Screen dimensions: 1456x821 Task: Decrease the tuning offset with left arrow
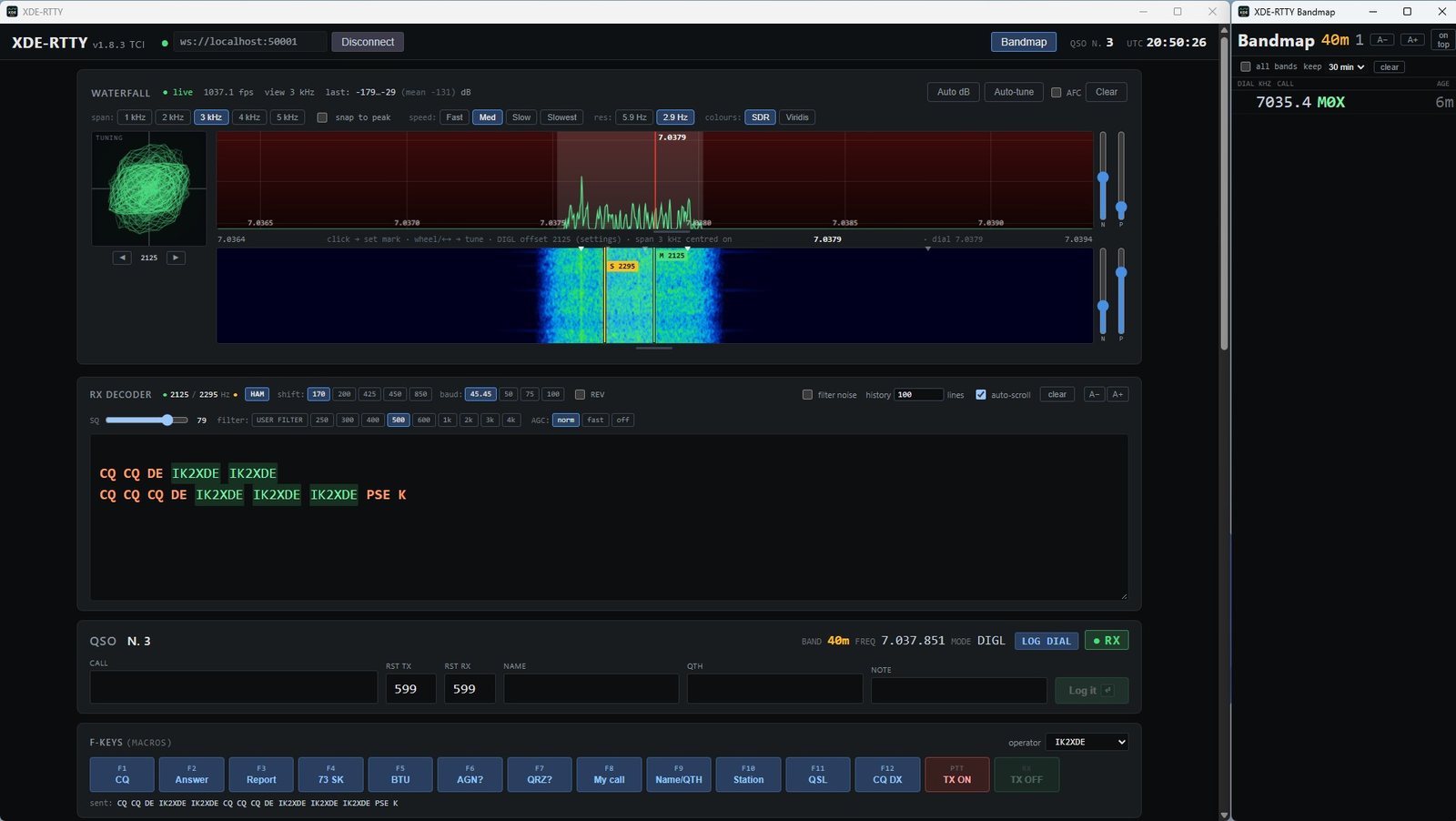click(x=122, y=258)
